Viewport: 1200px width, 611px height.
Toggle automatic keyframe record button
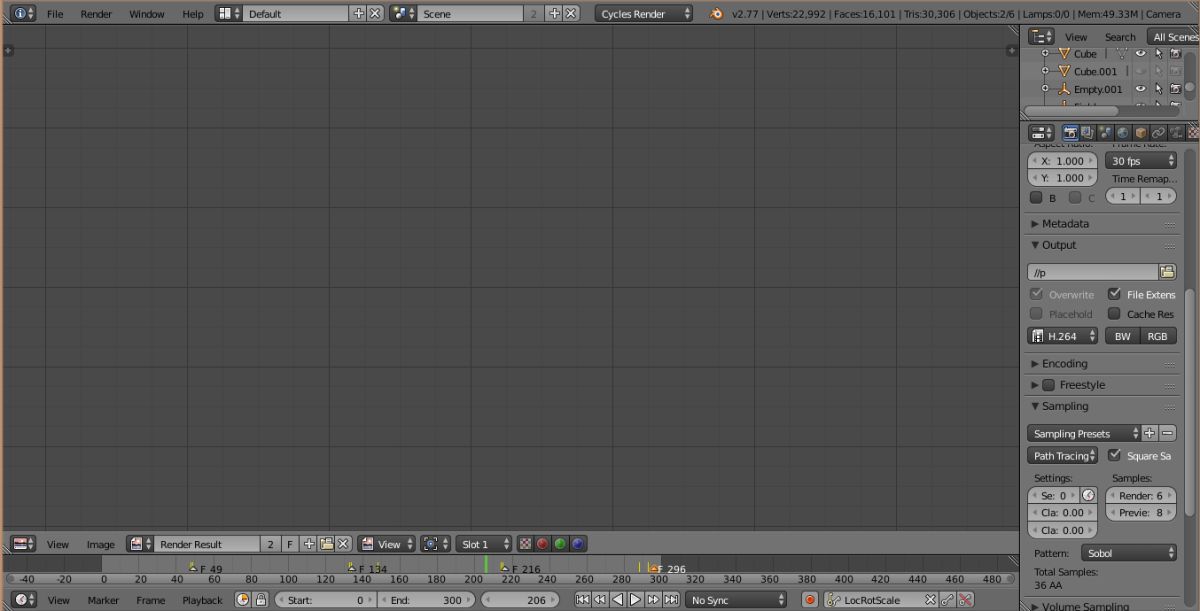(810, 600)
